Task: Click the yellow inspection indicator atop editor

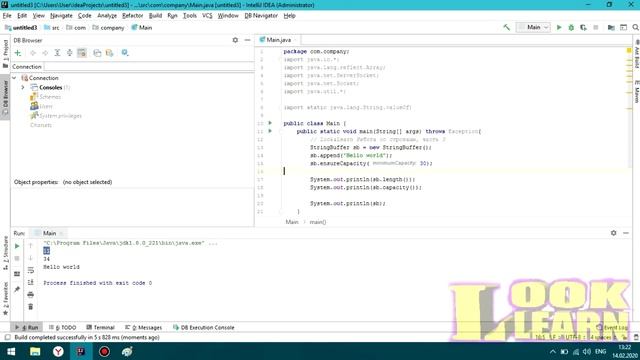Action: pyautogui.click(x=629, y=51)
